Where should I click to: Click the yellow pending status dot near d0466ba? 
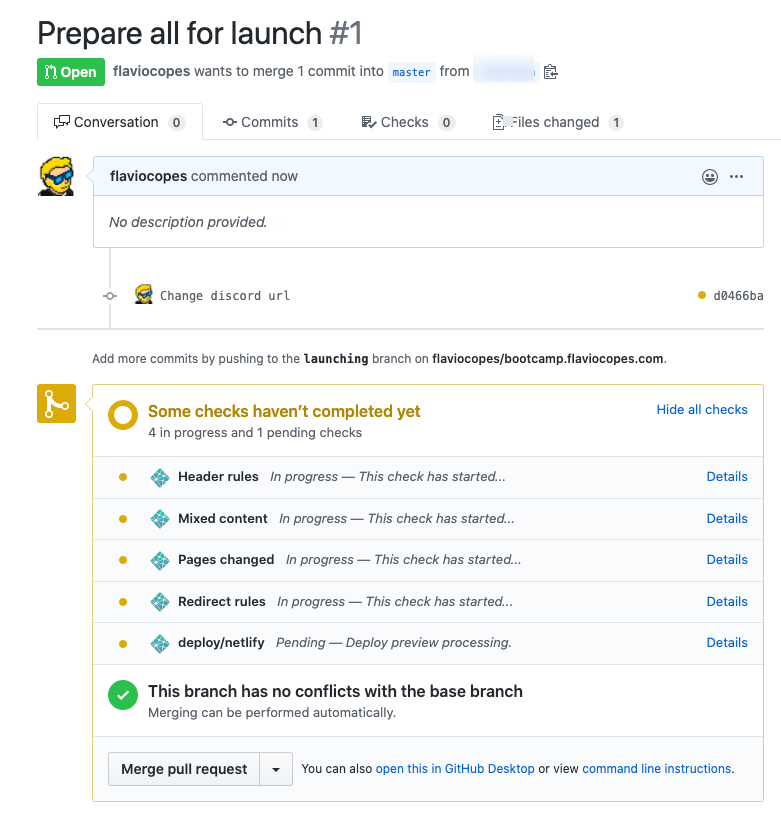(702, 295)
